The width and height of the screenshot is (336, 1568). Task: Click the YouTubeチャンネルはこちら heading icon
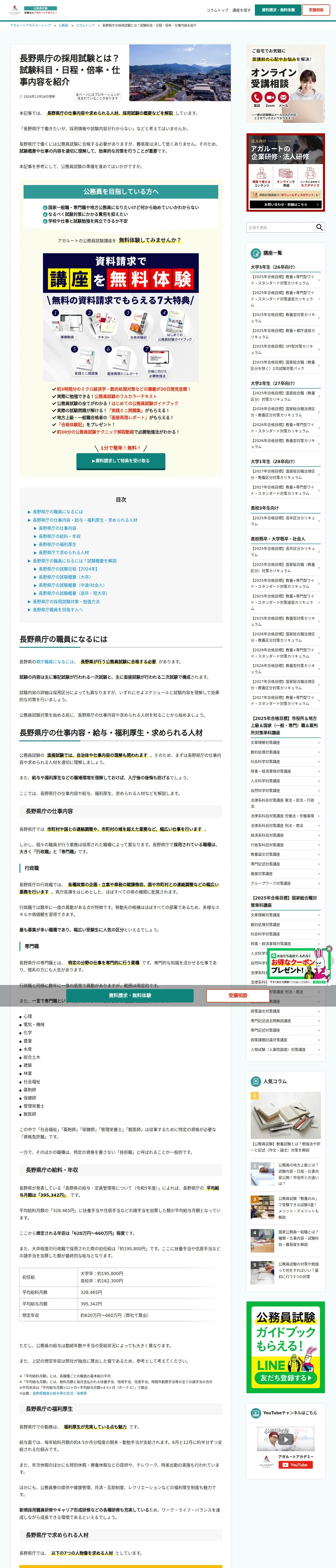click(x=256, y=1413)
